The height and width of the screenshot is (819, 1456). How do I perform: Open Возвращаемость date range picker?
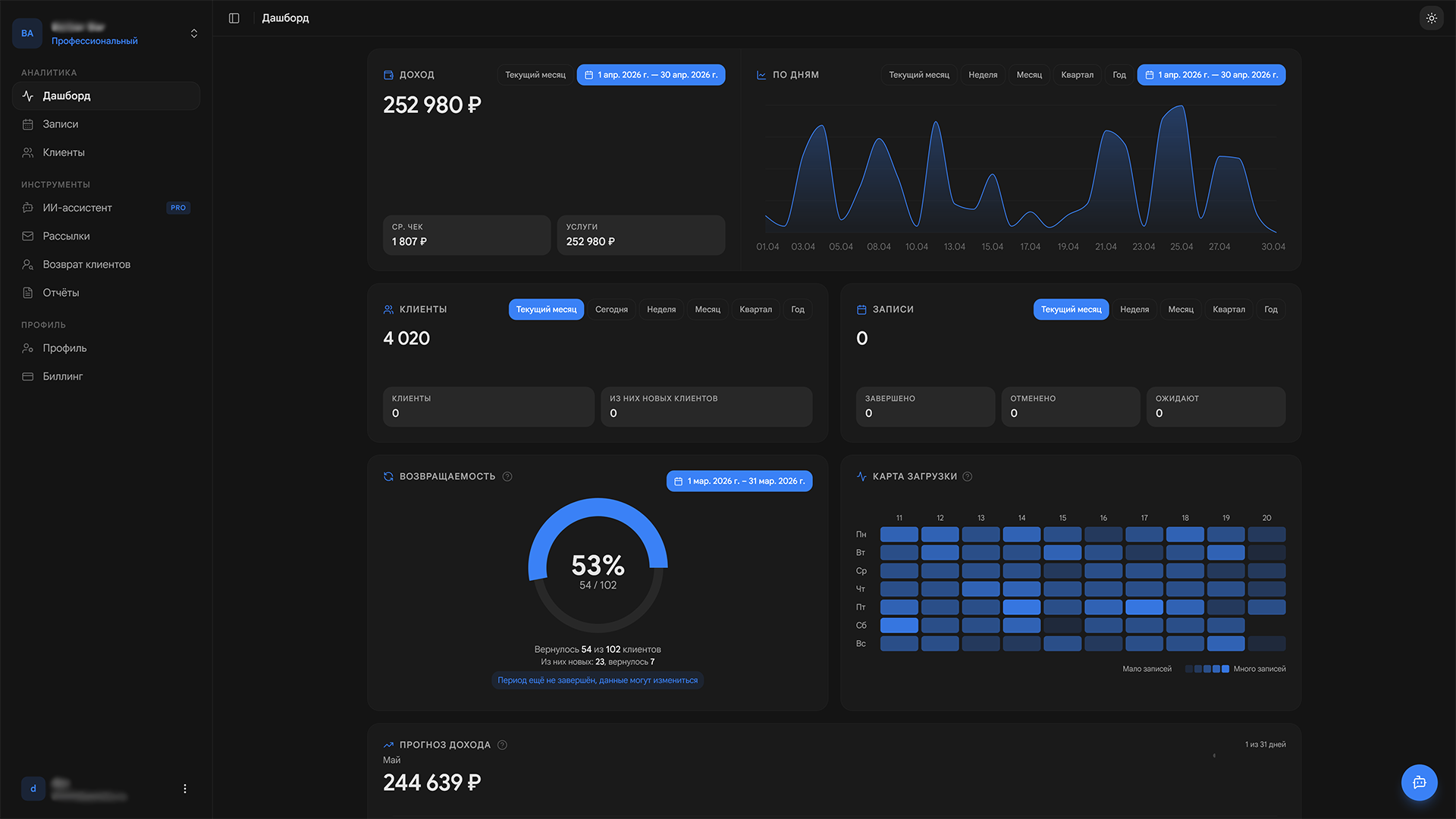[739, 482]
